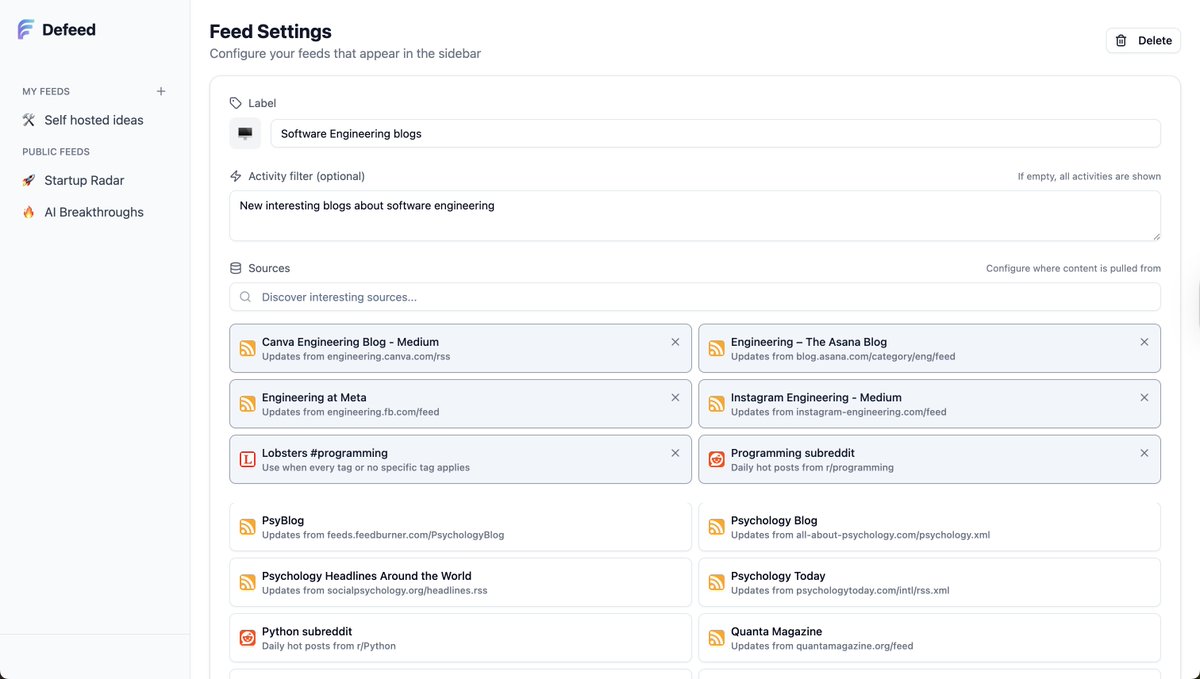Click the Activity filter text area
1200x679 pixels.
tap(695, 216)
